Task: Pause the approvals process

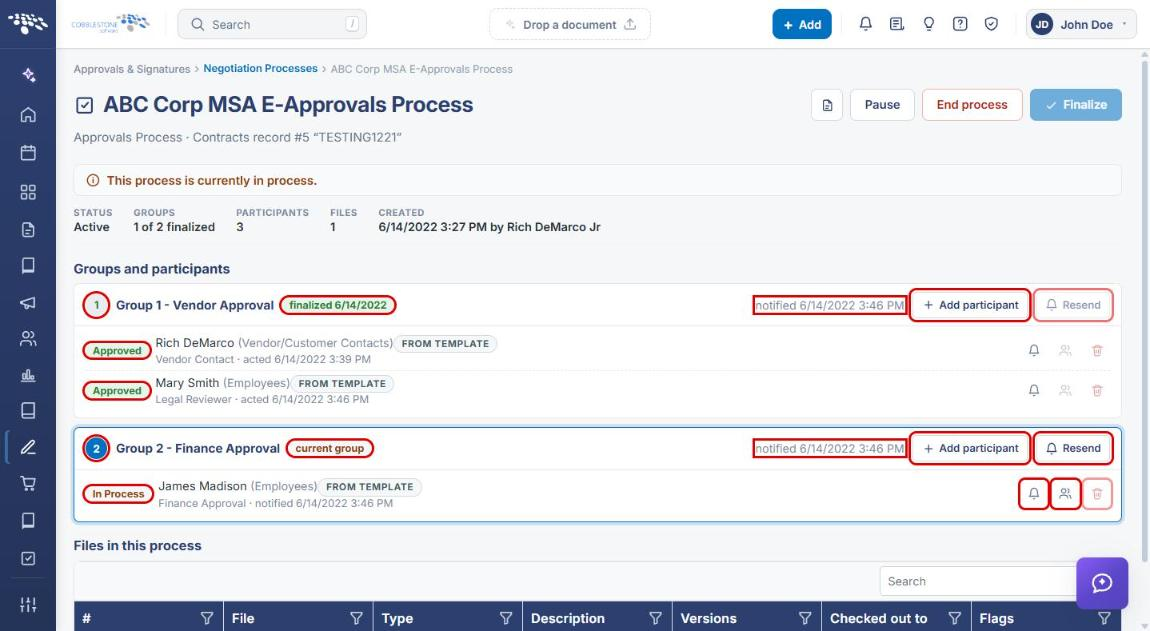Action: (x=882, y=105)
